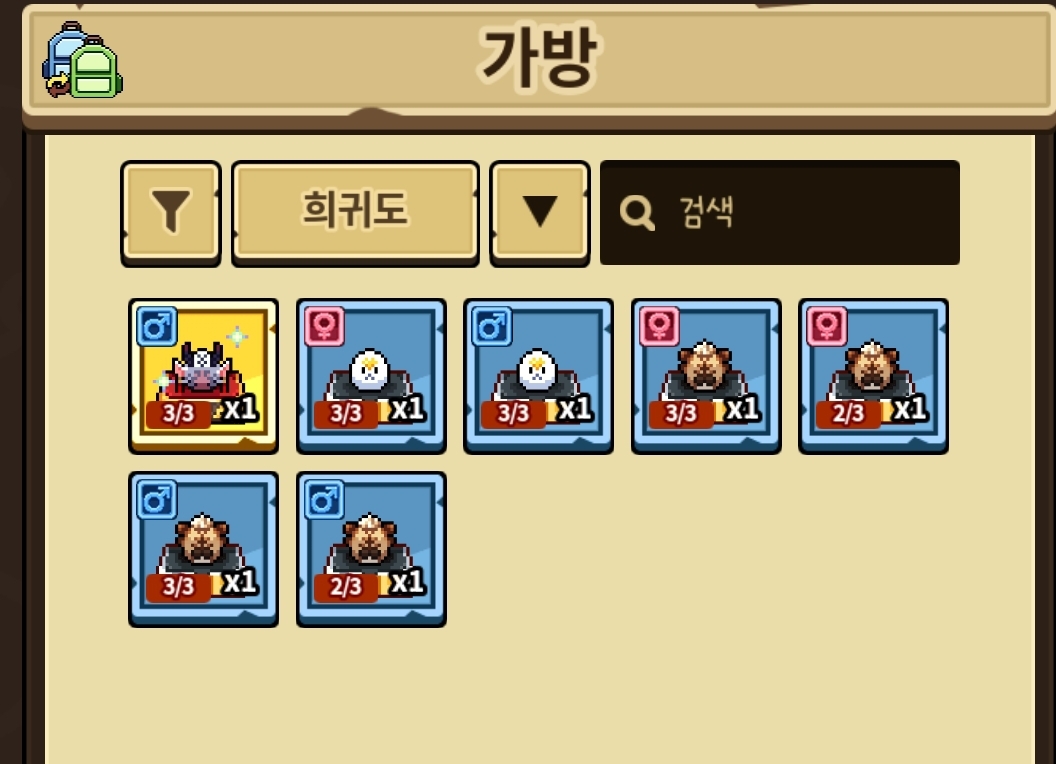Click male gender icon on golden card
This screenshot has height=764, width=1056.
pos(157,327)
